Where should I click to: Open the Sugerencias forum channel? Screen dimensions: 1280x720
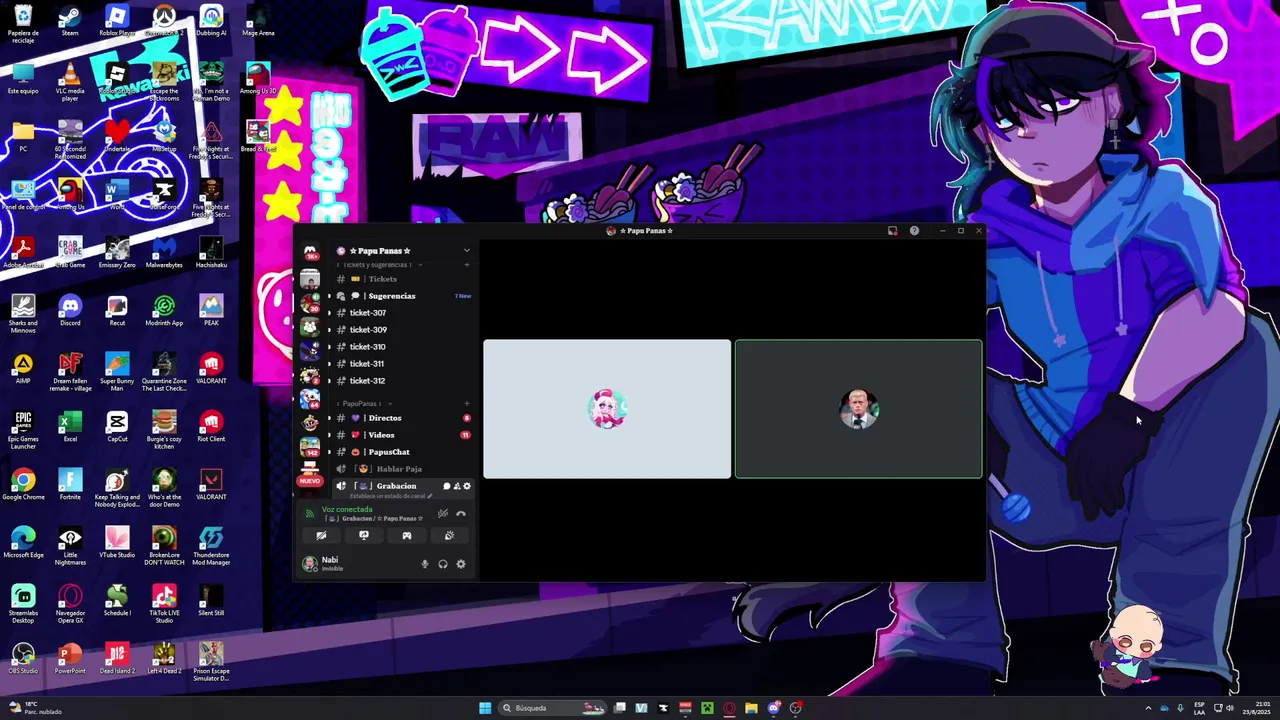pyautogui.click(x=402, y=296)
